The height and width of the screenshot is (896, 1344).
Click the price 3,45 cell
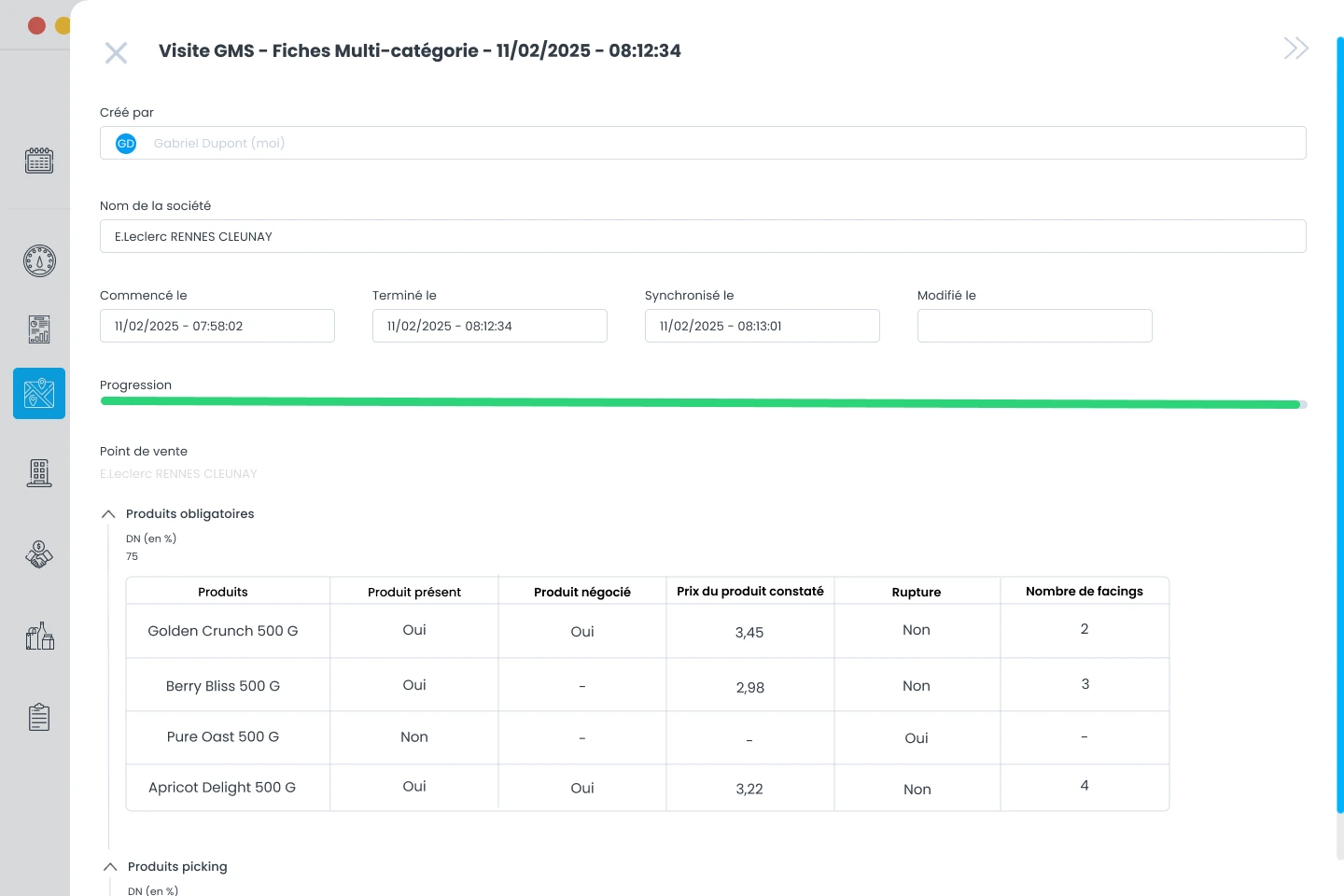click(749, 633)
